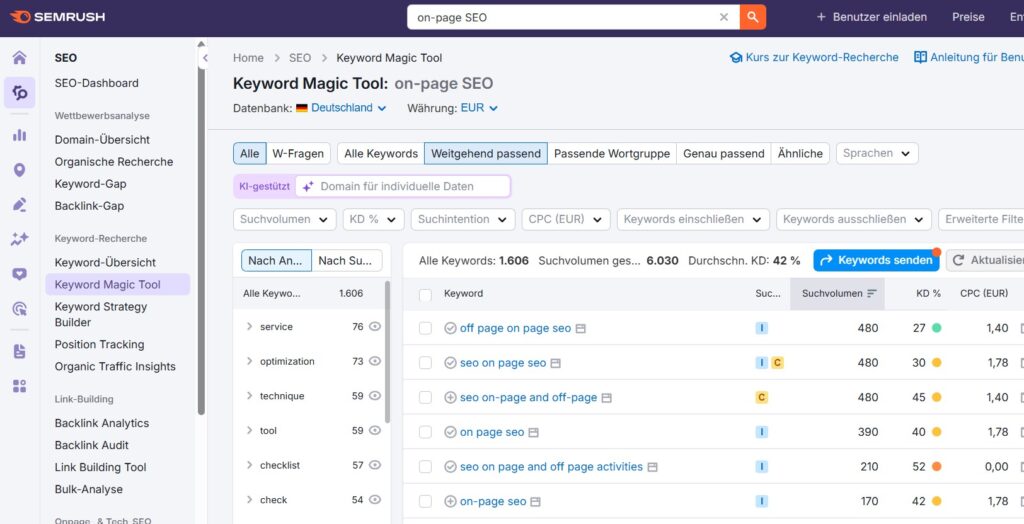
Task: Open the KD % filter dropdown
Action: pyautogui.click(x=374, y=220)
